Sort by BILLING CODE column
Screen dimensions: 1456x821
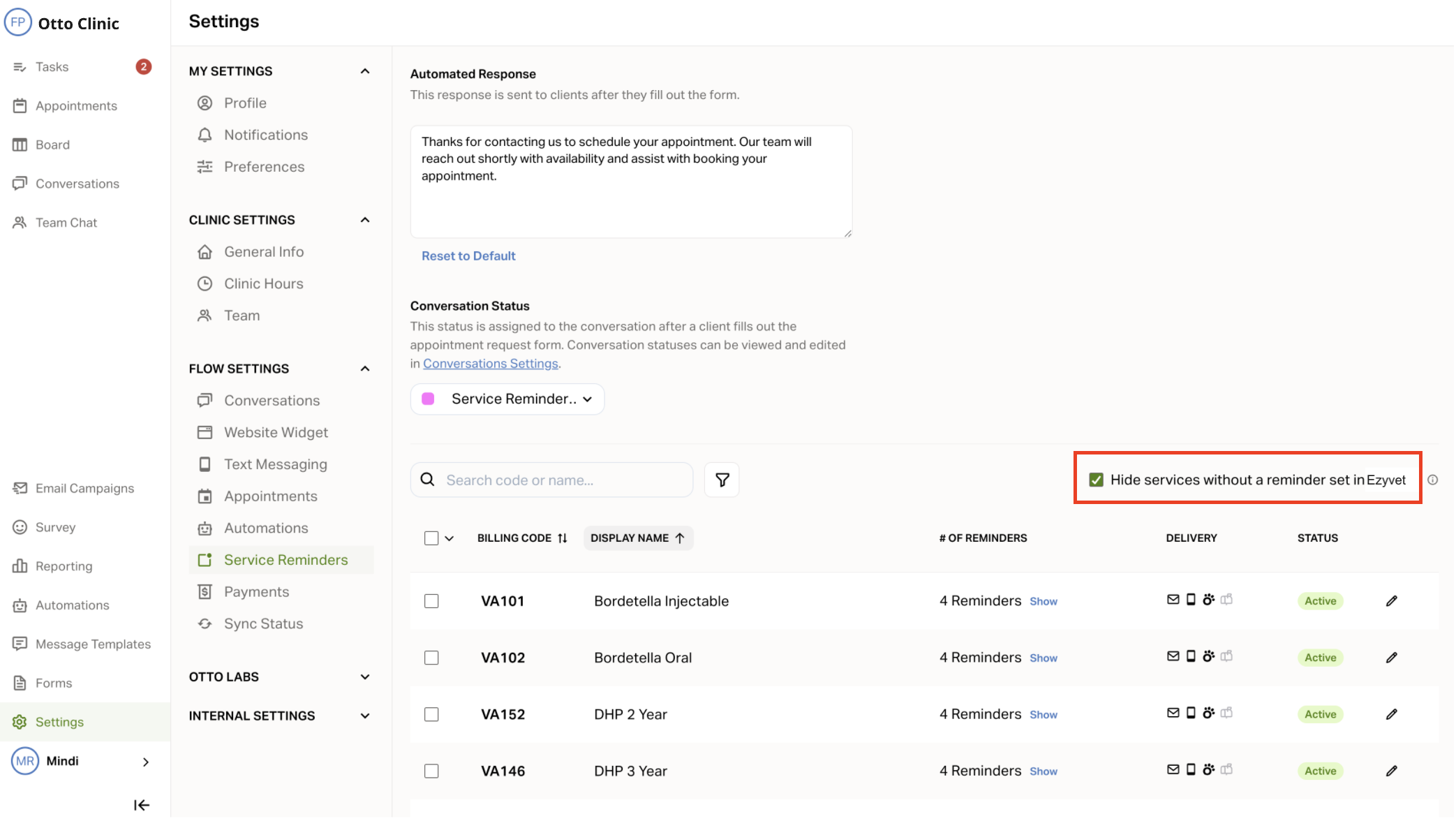[522, 538]
